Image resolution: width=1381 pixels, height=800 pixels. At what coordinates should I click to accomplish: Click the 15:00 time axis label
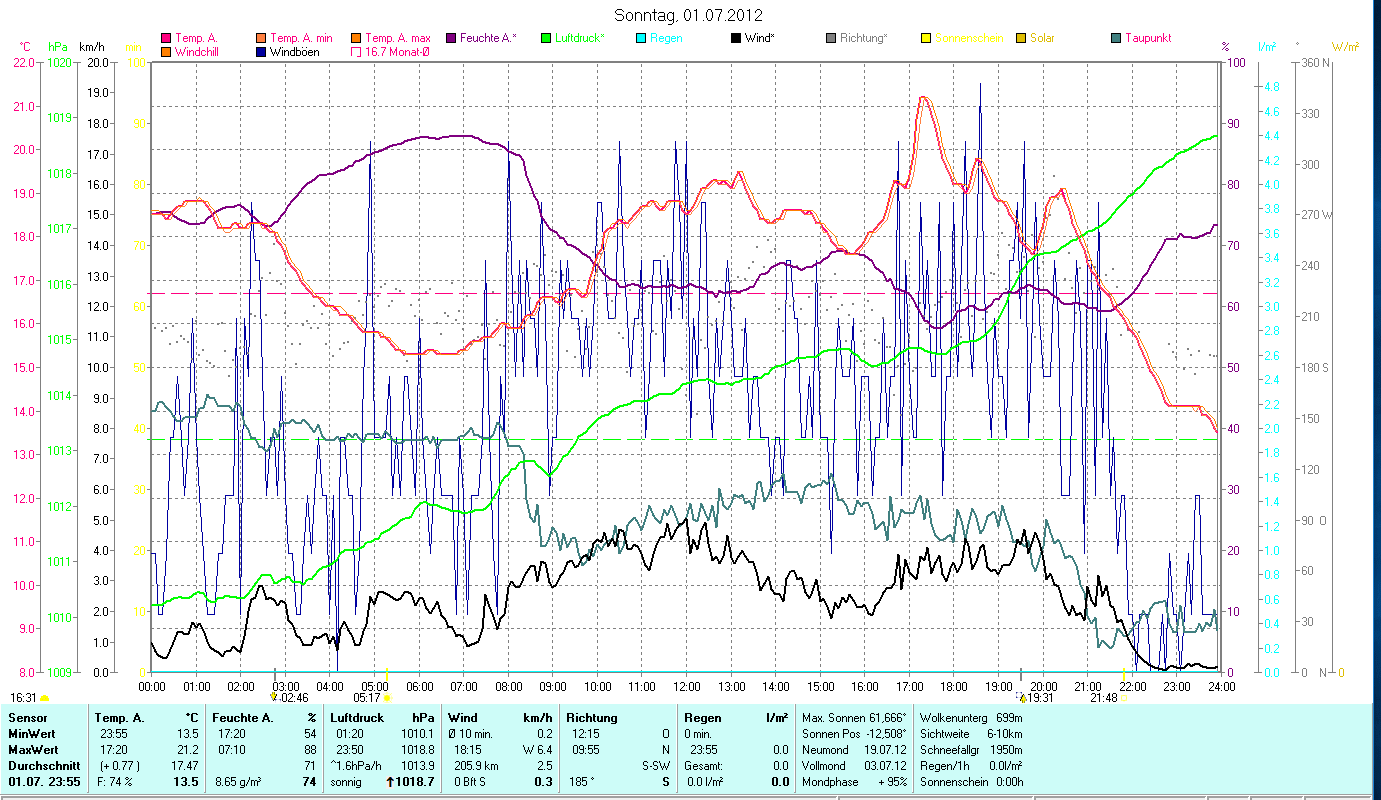coord(821,686)
